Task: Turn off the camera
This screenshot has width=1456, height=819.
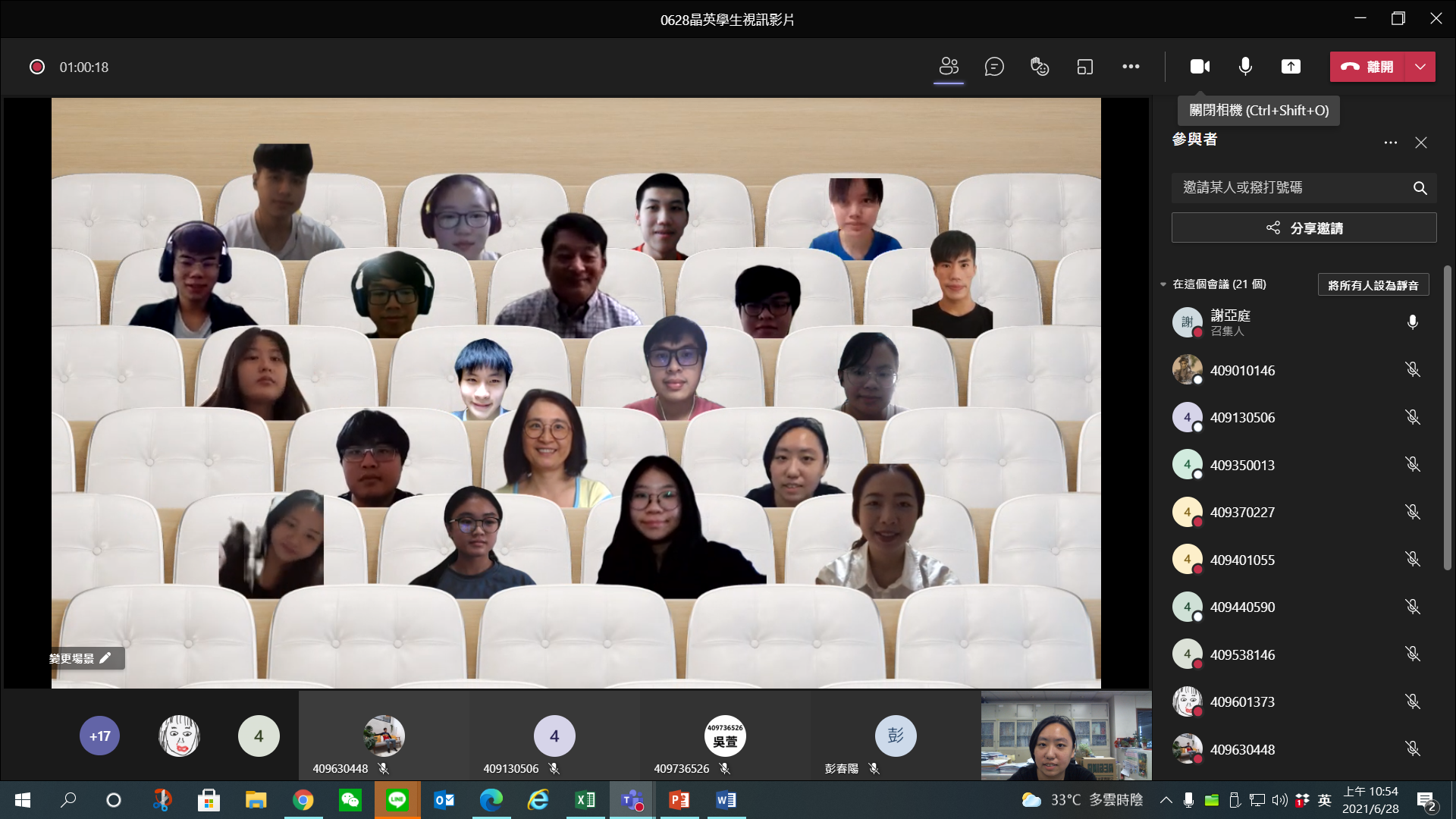Action: click(x=1200, y=67)
